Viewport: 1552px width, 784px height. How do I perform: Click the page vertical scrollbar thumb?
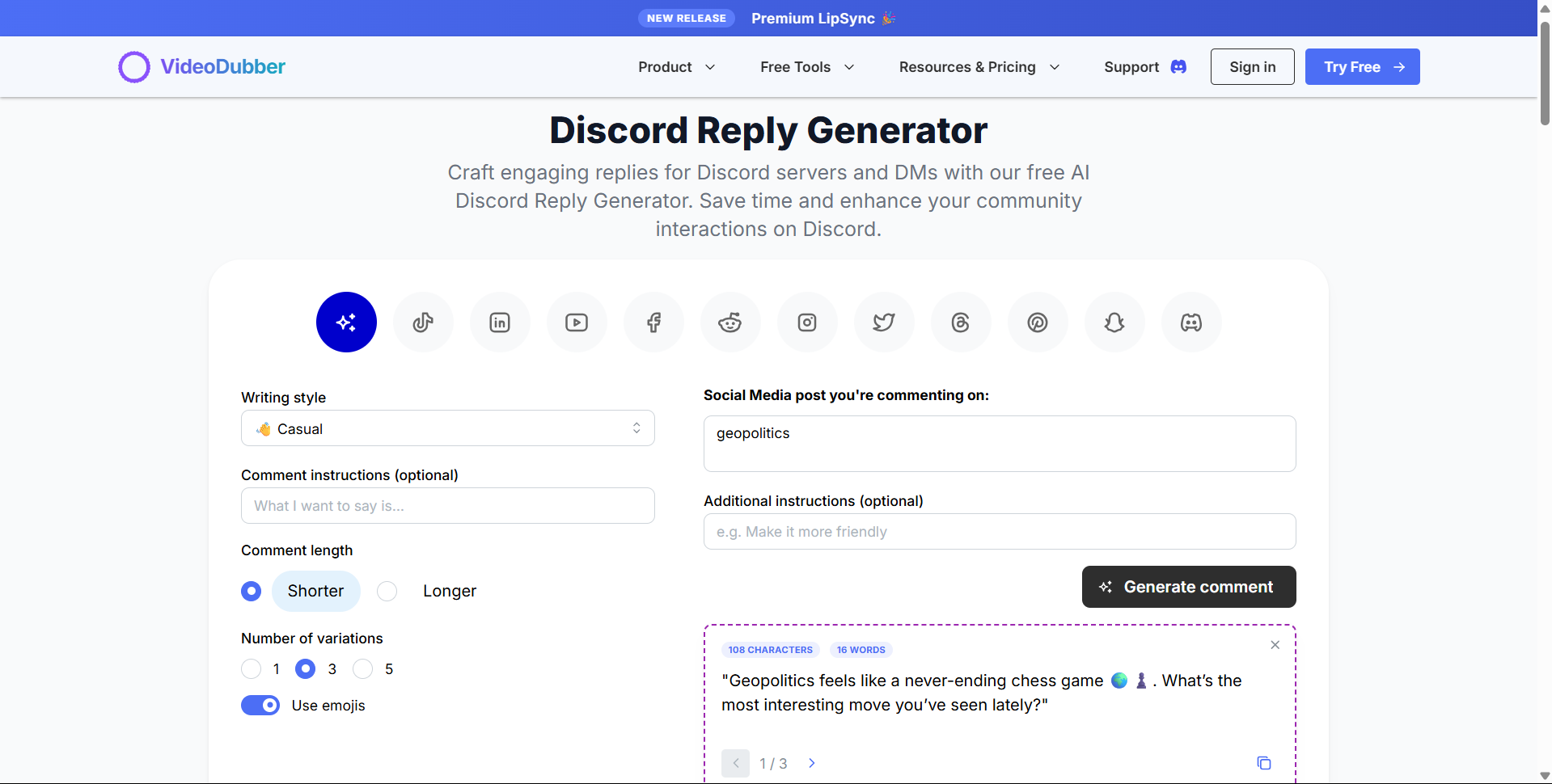click(x=1545, y=73)
